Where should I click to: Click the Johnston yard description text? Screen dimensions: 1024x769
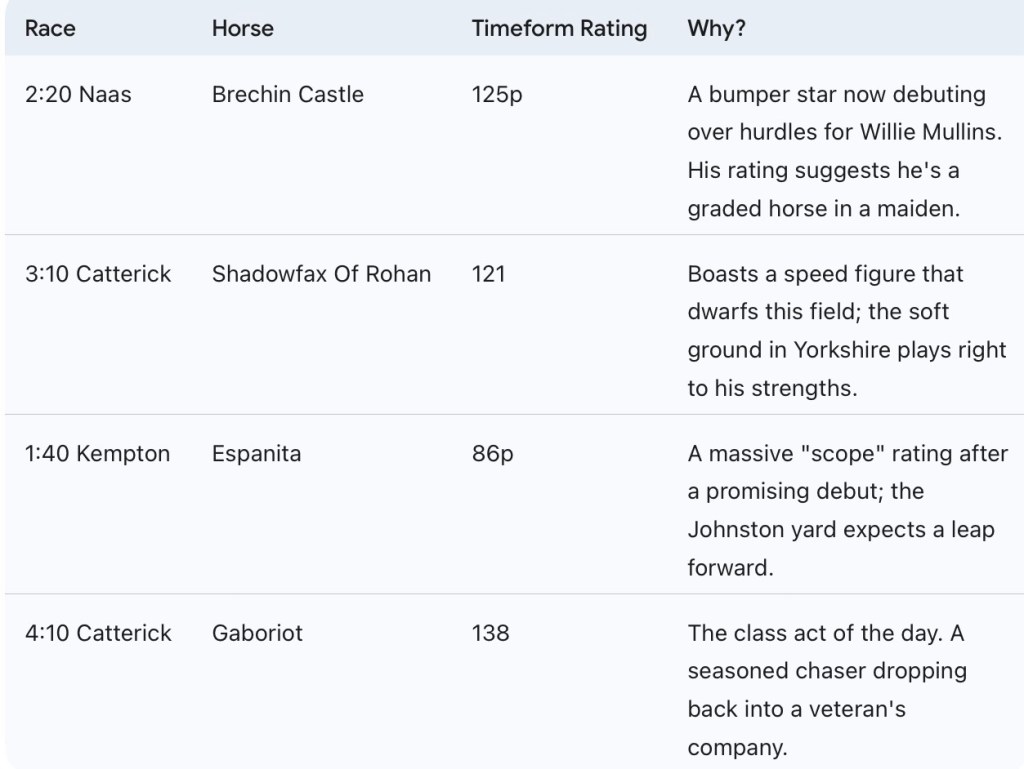(847, 511)
